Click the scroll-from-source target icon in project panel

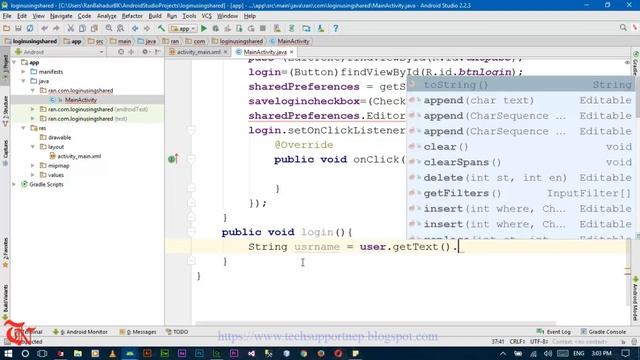[121, 52]
